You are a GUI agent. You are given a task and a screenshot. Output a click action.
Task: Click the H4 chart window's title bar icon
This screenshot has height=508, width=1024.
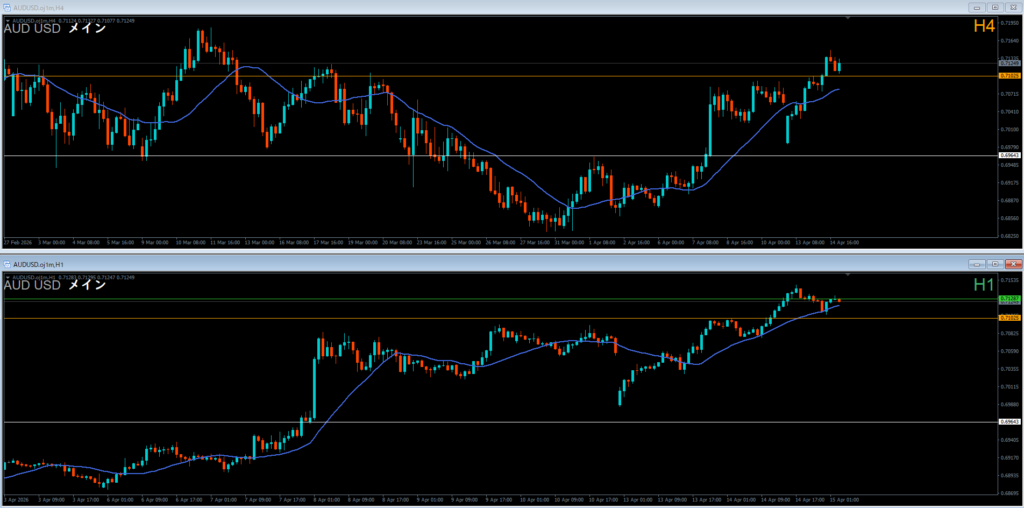pyautogui.click(x=6, y=7)
